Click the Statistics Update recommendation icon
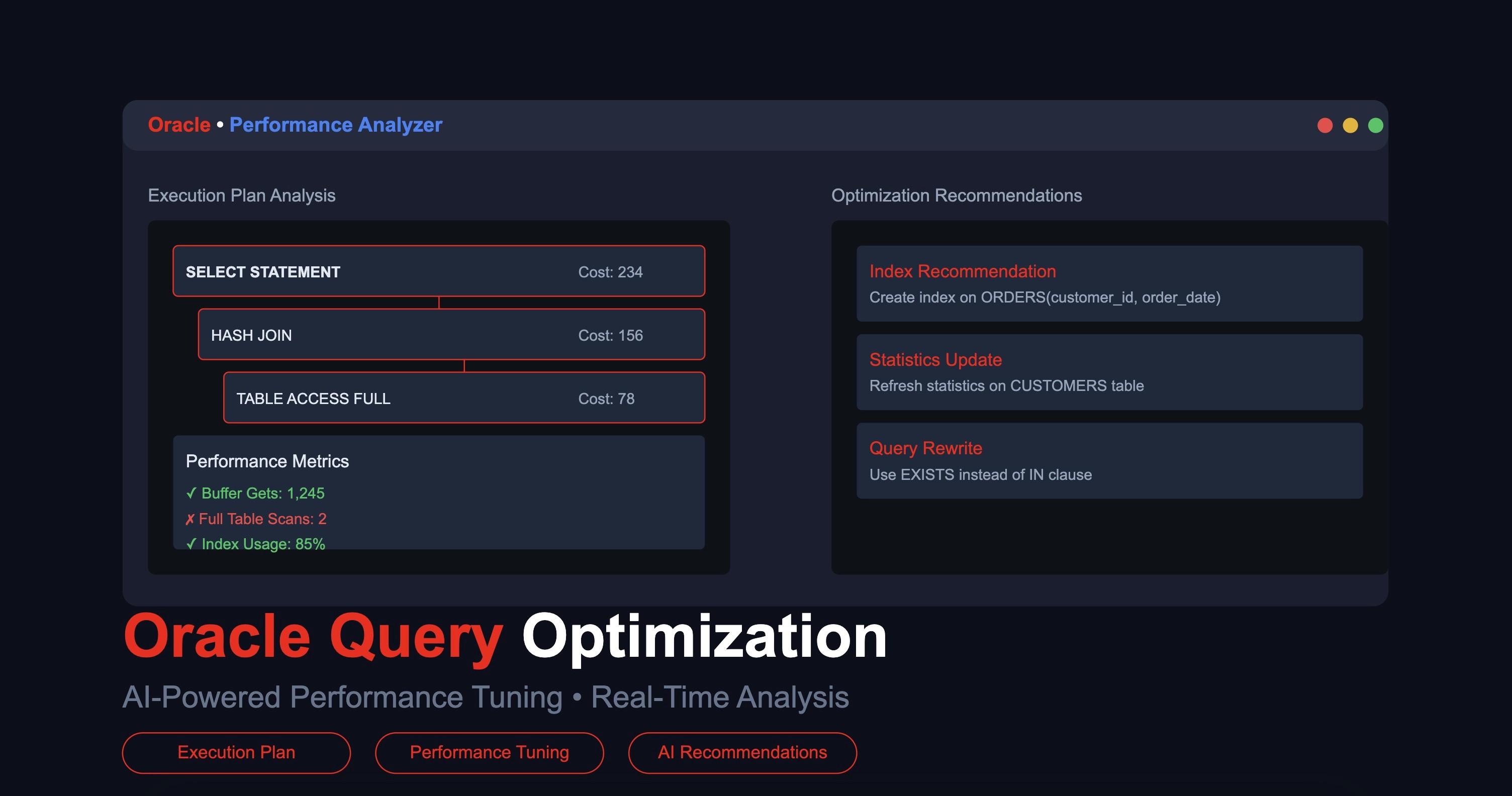 (935, 359)
